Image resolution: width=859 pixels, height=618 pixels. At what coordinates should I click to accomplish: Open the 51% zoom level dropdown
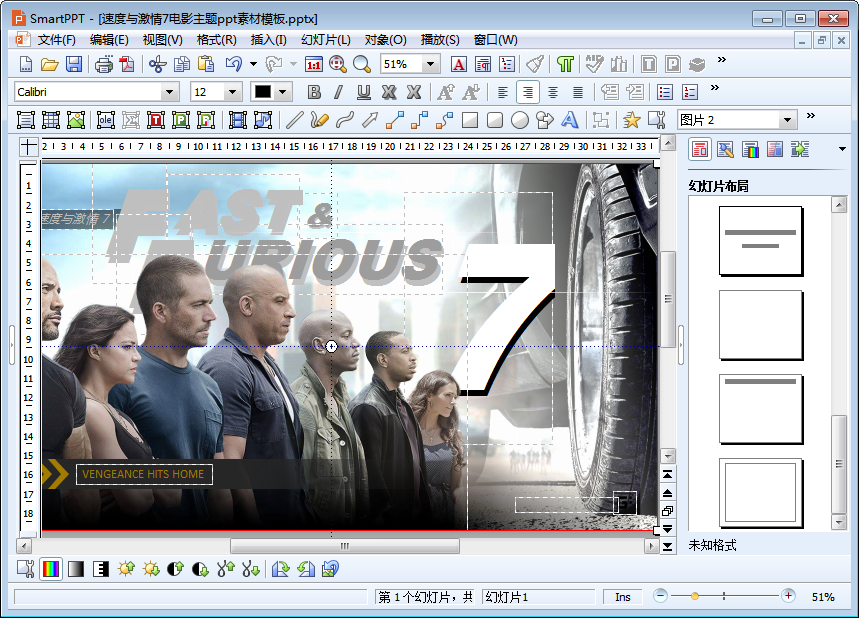pyautogui.click(x=431, y=64)
